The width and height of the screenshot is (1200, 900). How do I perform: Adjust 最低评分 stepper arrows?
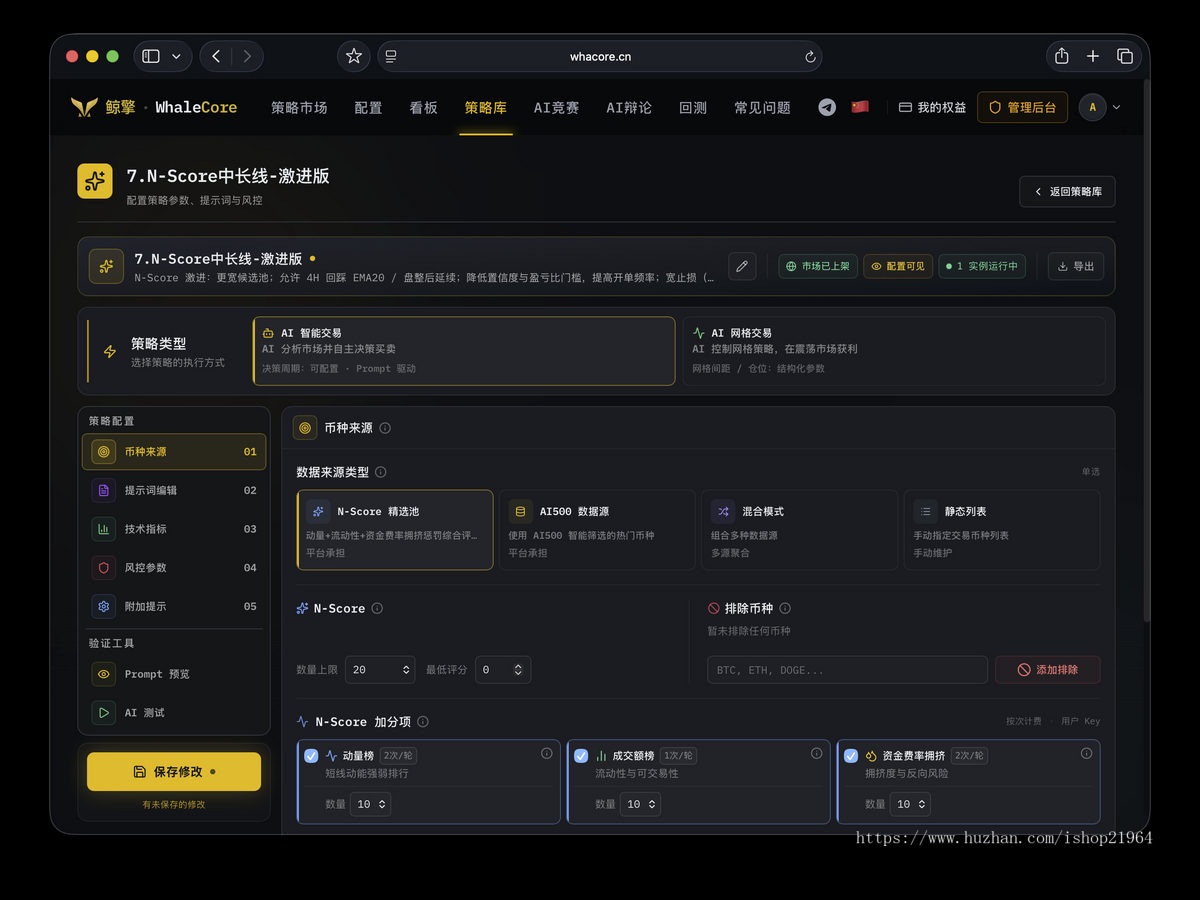518,670
